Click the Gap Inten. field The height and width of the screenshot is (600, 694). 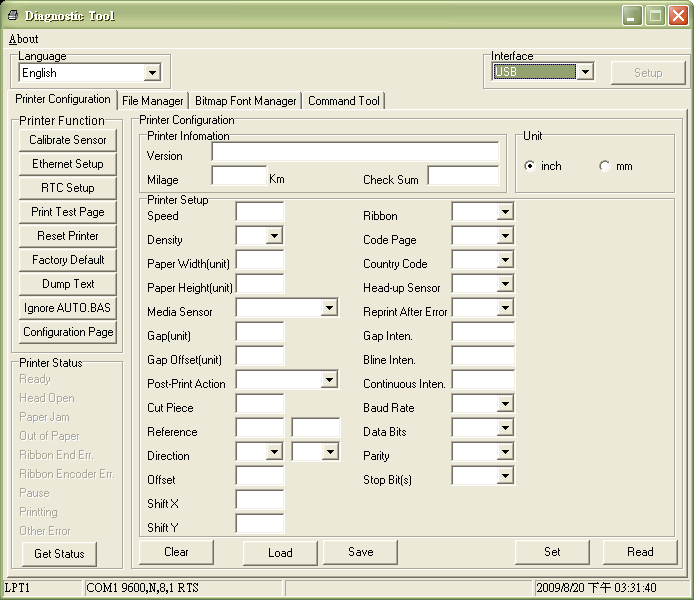(x=483, y=332)
